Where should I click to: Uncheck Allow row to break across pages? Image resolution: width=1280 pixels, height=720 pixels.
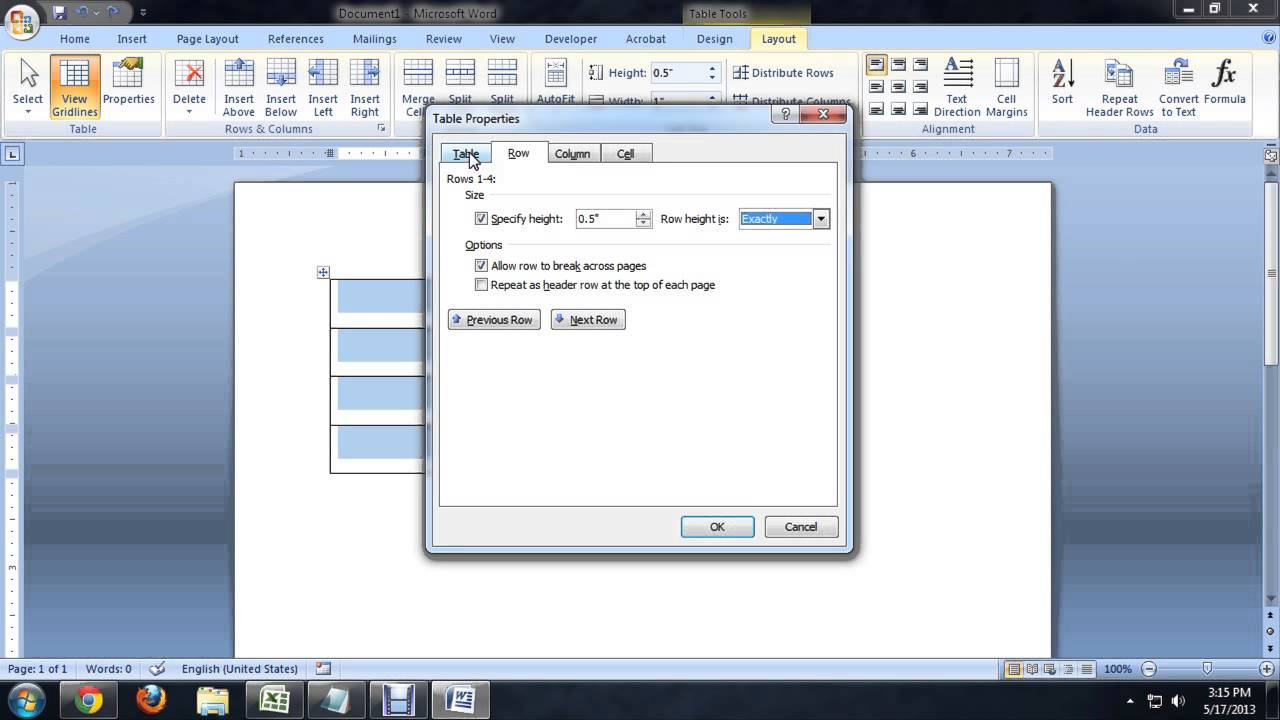(481, 266)
